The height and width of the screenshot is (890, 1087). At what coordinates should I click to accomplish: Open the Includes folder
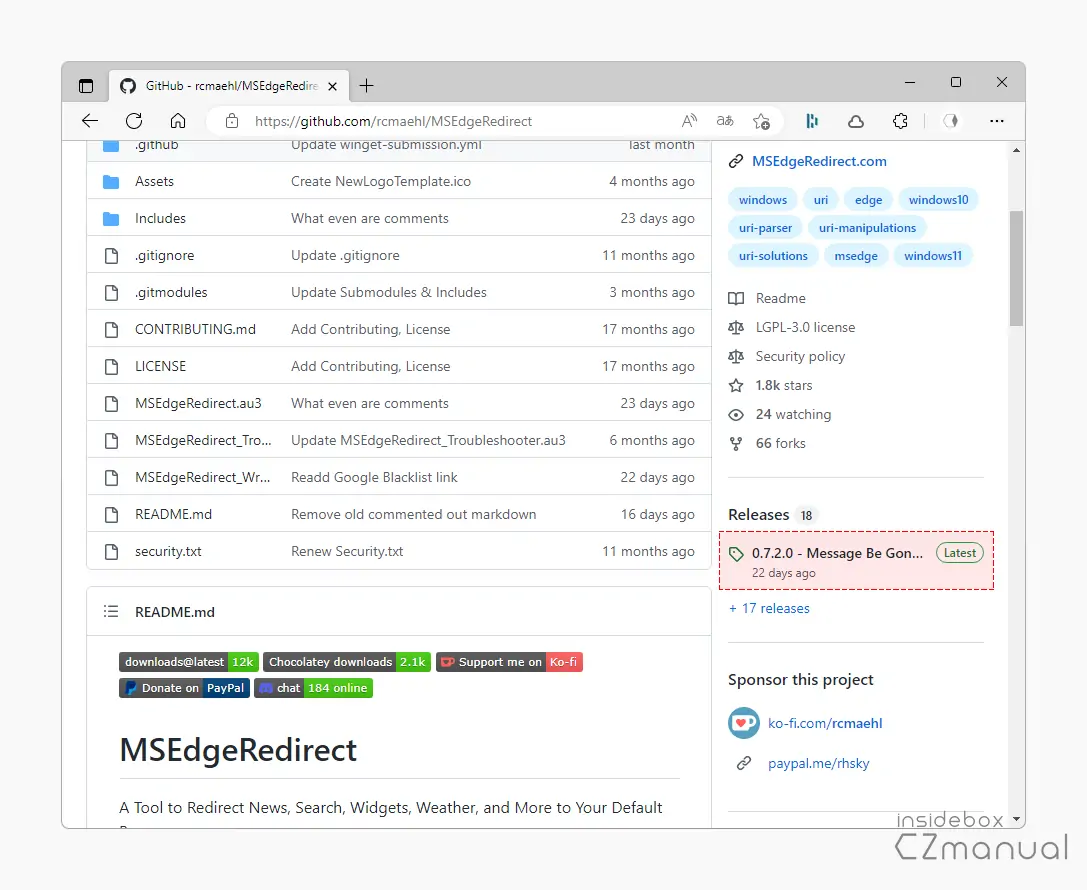tap(160, 218)
